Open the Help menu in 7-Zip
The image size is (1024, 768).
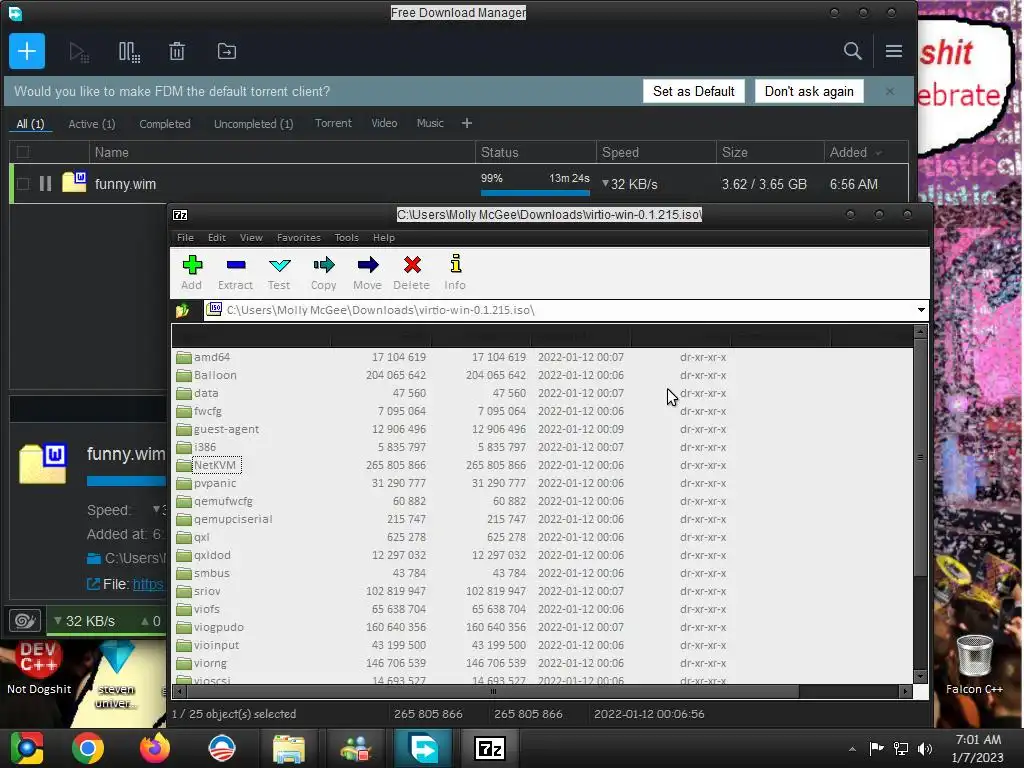click(383, 238)
